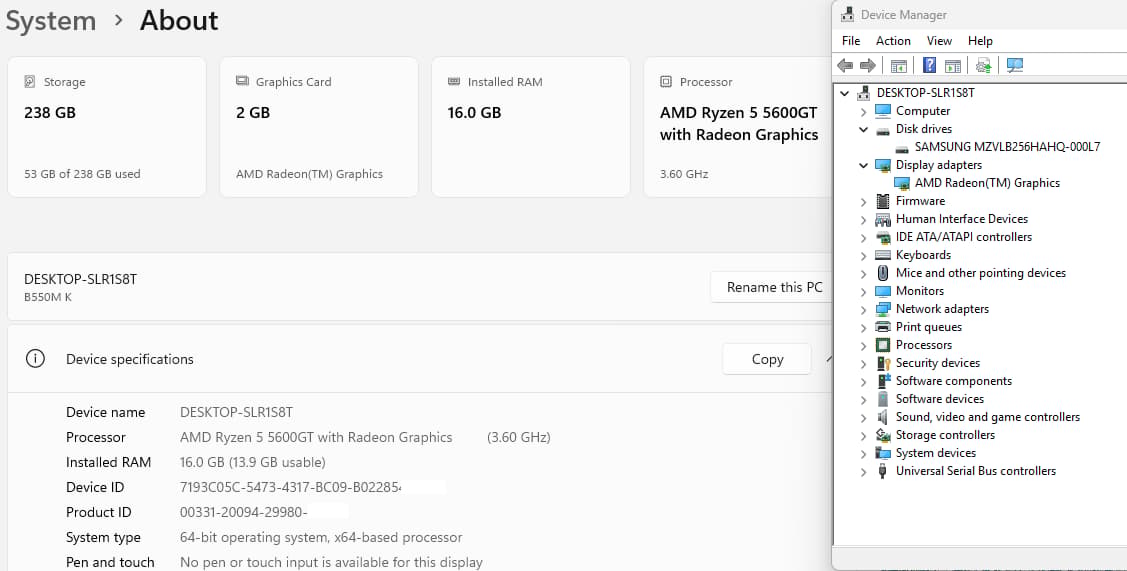Screen dimensions: 1127x571
Task: Click the Device ID value starting 7193C05C
Action: click(x=290, y=488)
